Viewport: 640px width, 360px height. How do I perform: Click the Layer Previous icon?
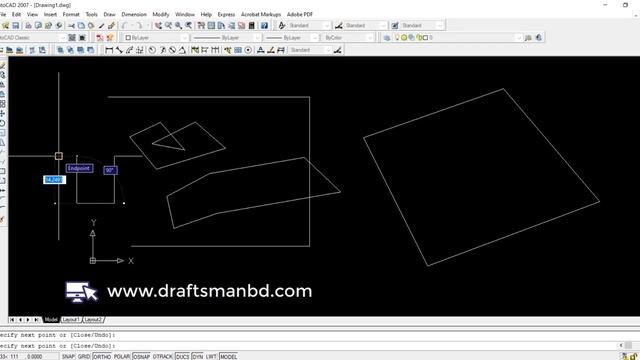click(539, 38)
